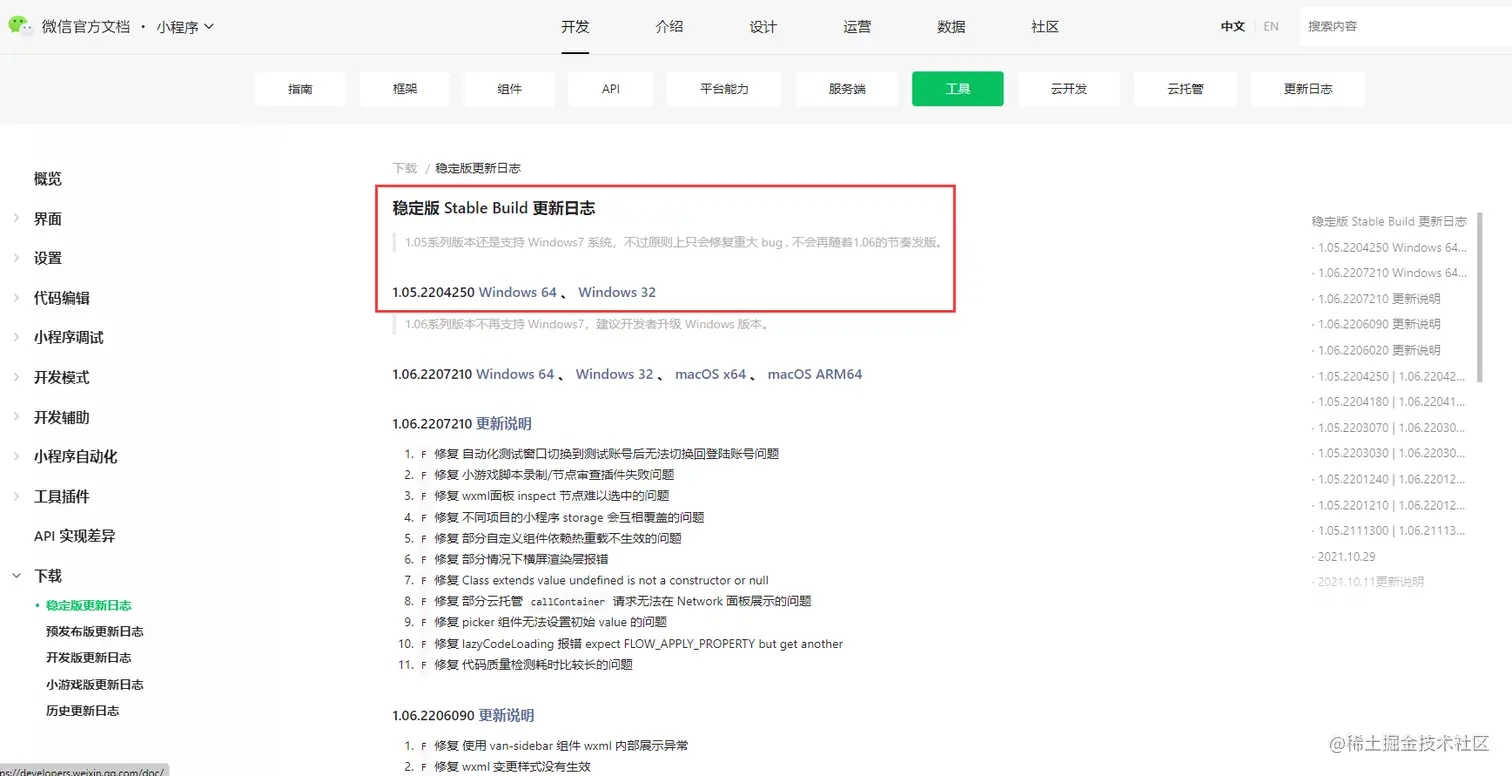
Task: Open the 服务端 sub-navigation button
Action: [847, 89]
